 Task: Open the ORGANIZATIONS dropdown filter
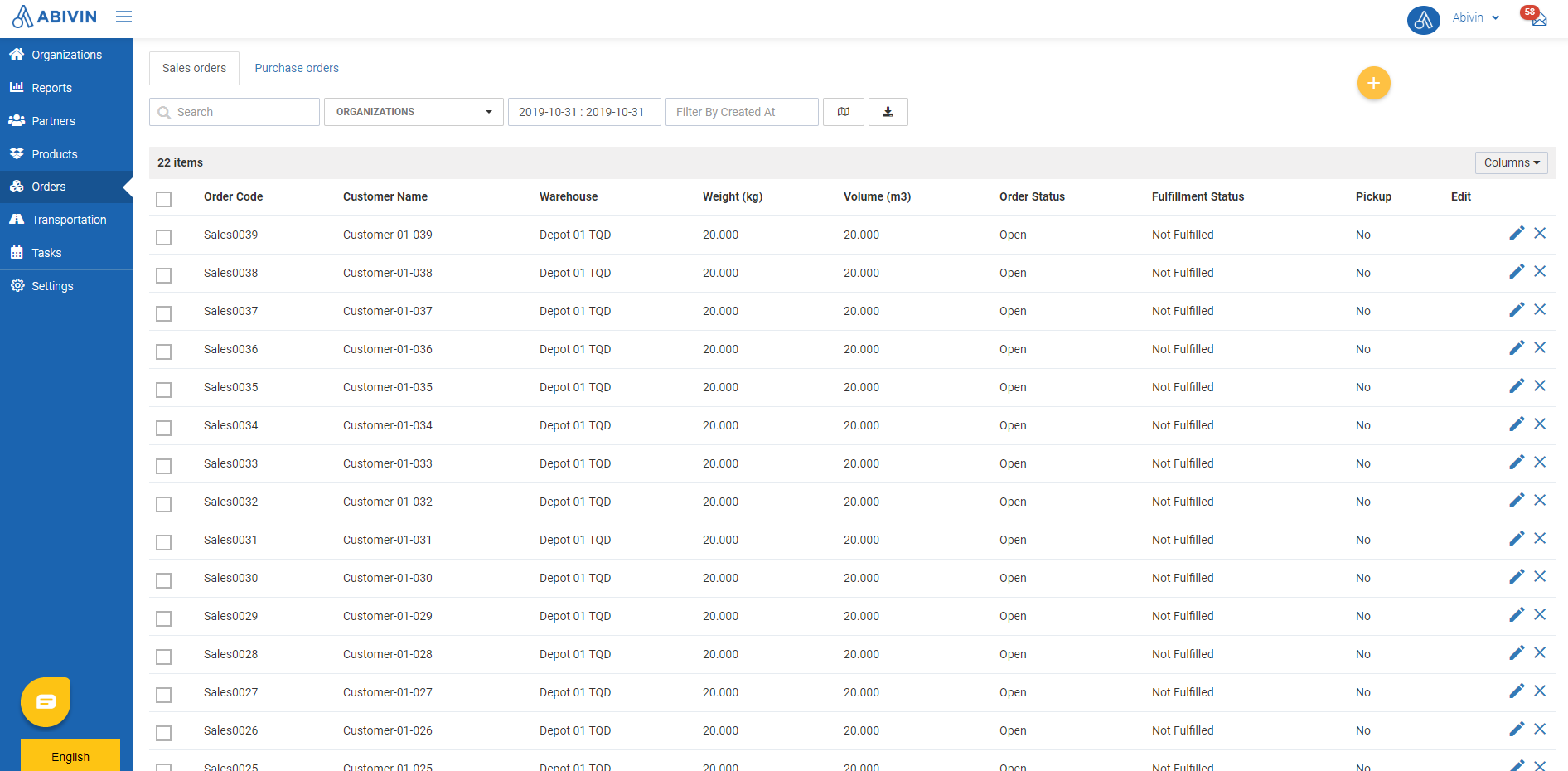coord(414,112)
